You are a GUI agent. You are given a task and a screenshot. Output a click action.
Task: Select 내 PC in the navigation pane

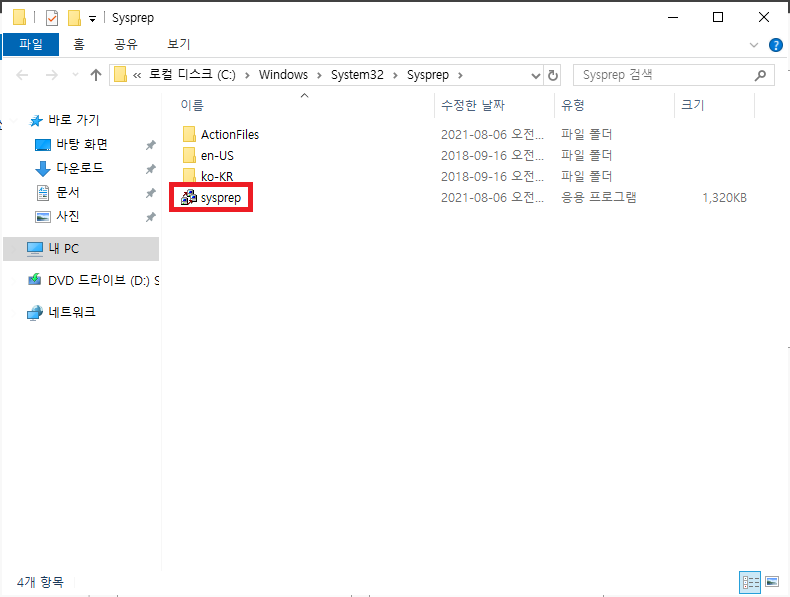pyautogui.click(x=81, y=249)
